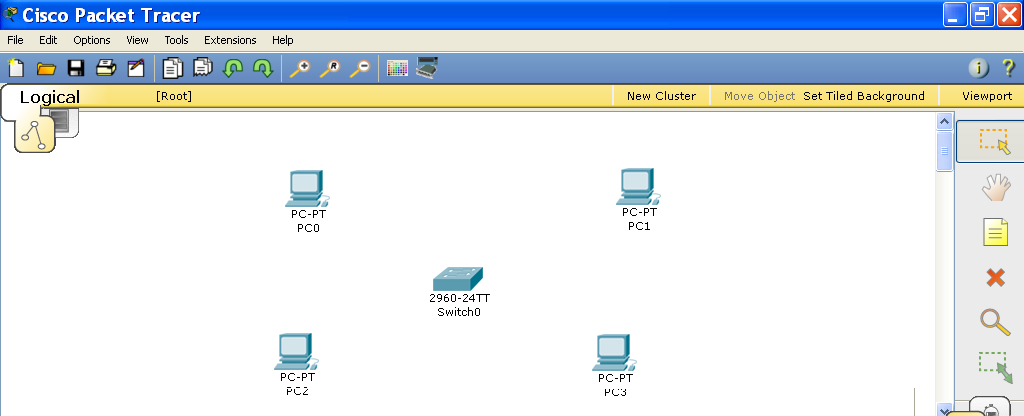Screen dimensions: 1024x416
Task: Redo with the right green arrow
Action: pyautogui.click(x=263, y=67)
